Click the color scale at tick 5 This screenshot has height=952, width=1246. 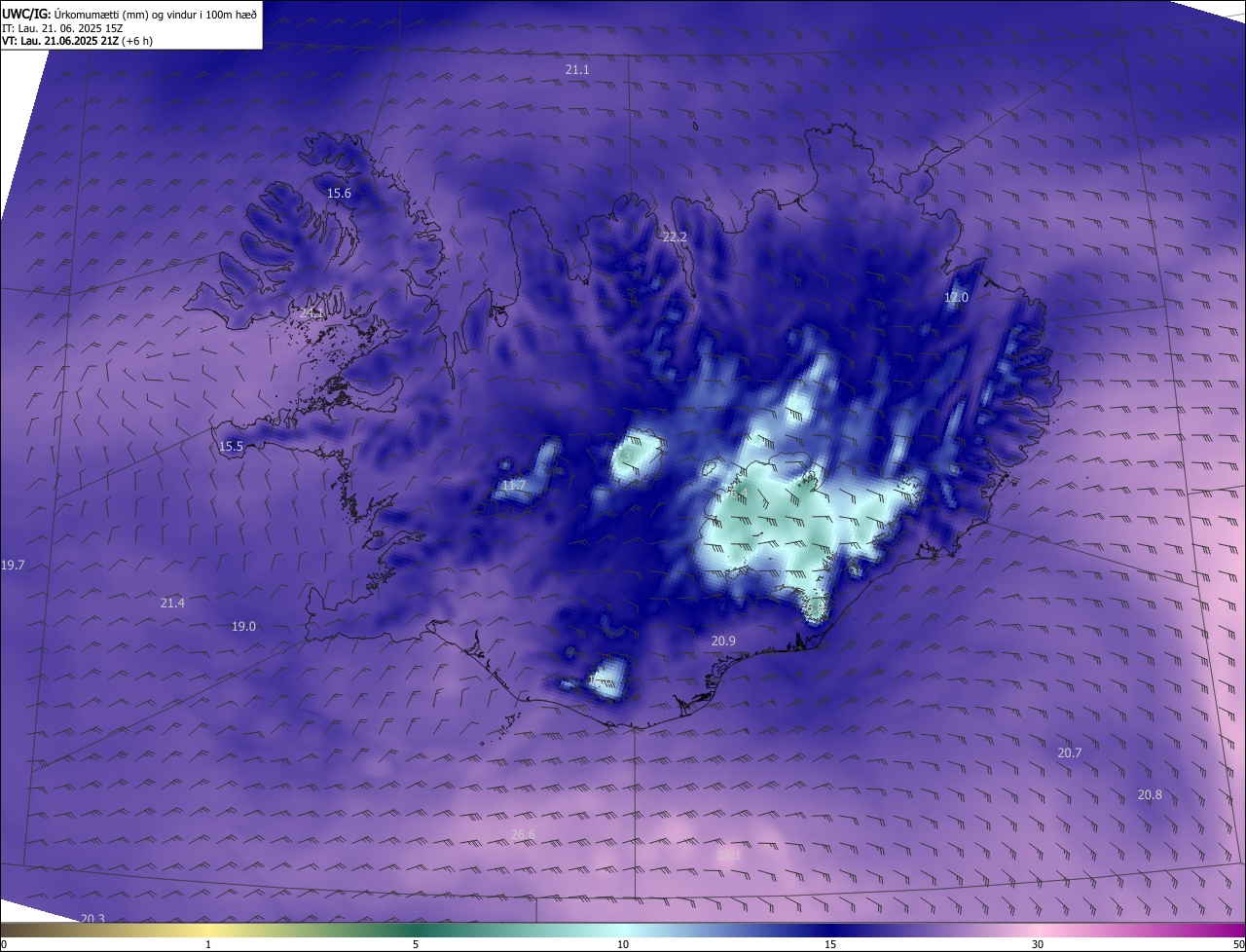click(x=416, y=944)
